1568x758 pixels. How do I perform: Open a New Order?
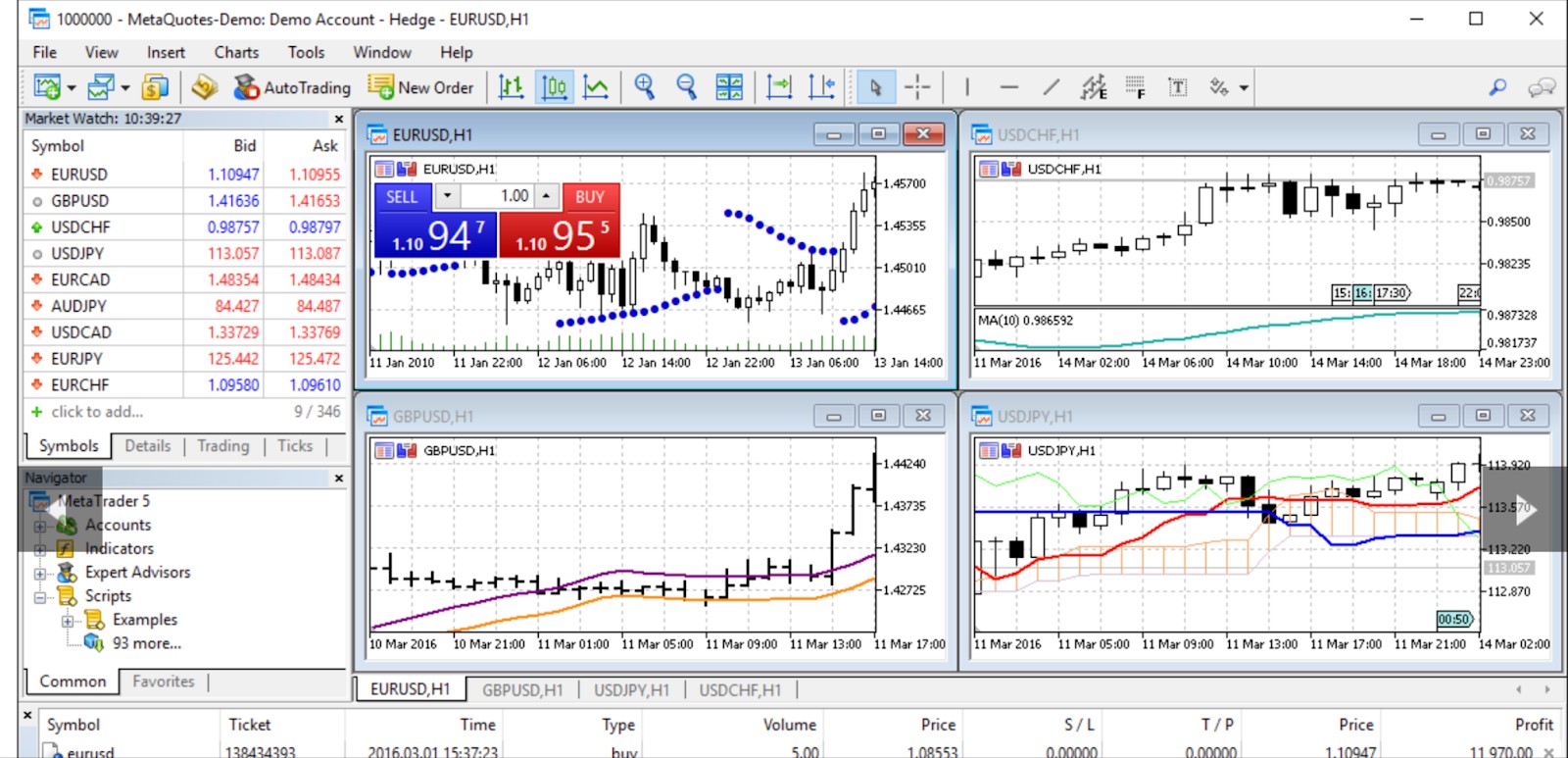point(420,87)
